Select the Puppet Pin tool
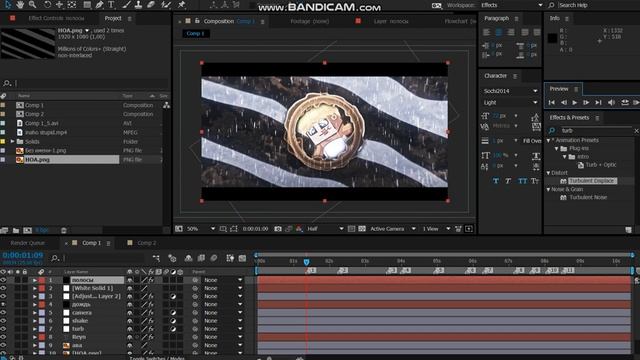This screenshot has height=360, width=640. (x=182, y=4)
